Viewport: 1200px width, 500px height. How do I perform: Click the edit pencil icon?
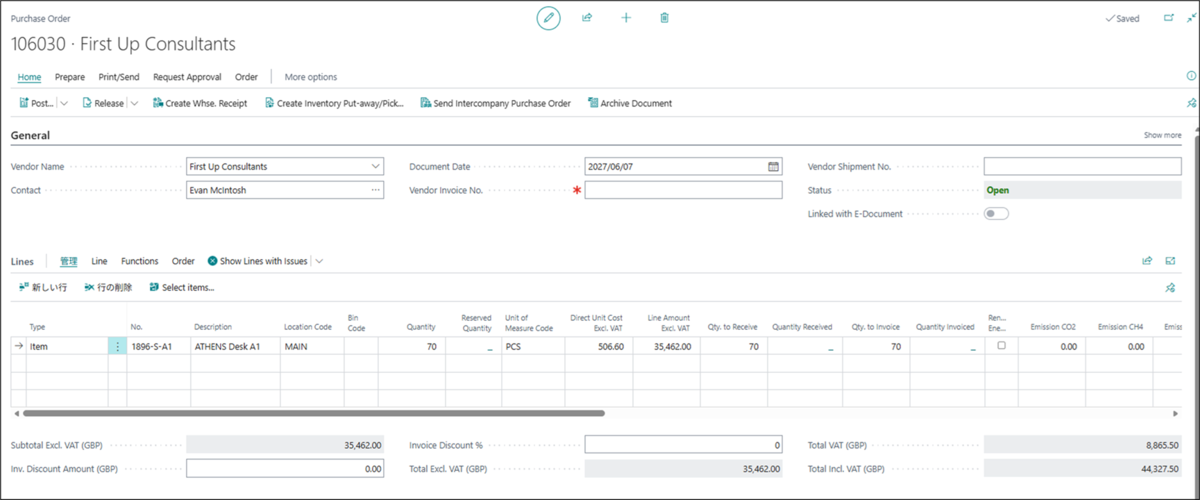(548, 18)
